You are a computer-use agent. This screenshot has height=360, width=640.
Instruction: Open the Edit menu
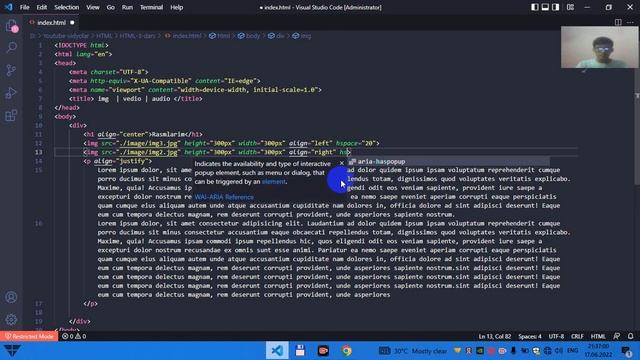tap(42, 7)
